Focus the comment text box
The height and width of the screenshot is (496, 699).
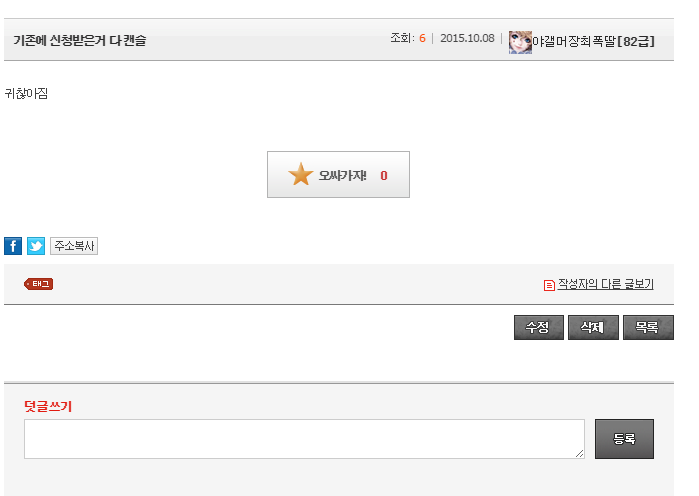point(304,439)
